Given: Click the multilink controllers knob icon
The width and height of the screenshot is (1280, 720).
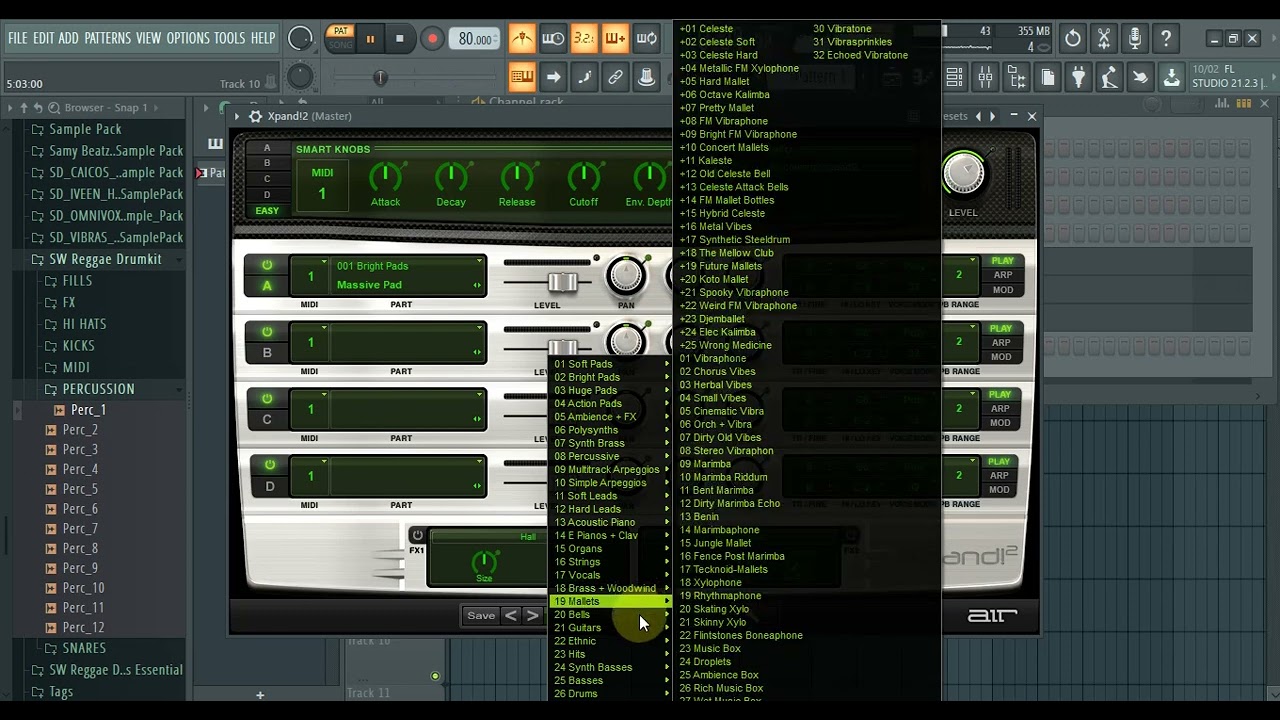Looking at the screenshot, I should click(x=646, y=77).
